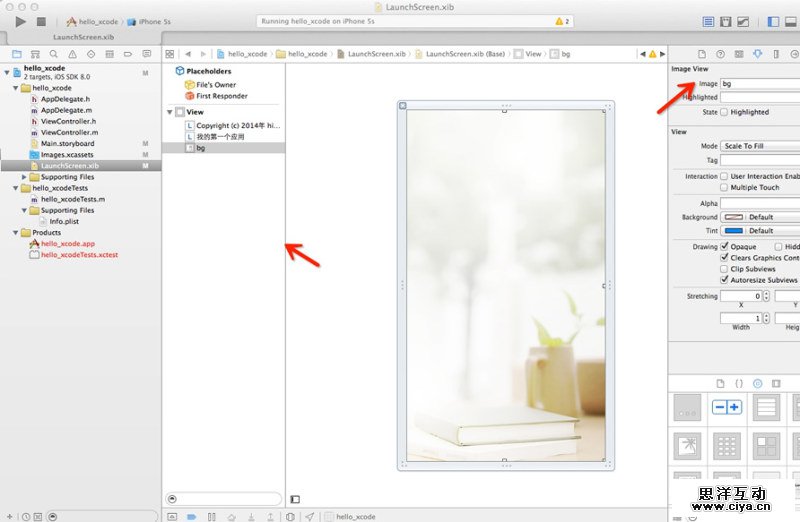
Task: Show the Attributes inspector
Action: point(756,53)
